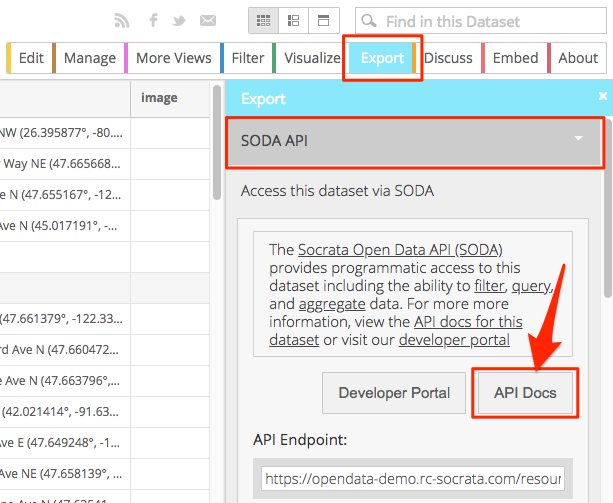Select the Export tab
613x503 pixels.
[382, 58]
